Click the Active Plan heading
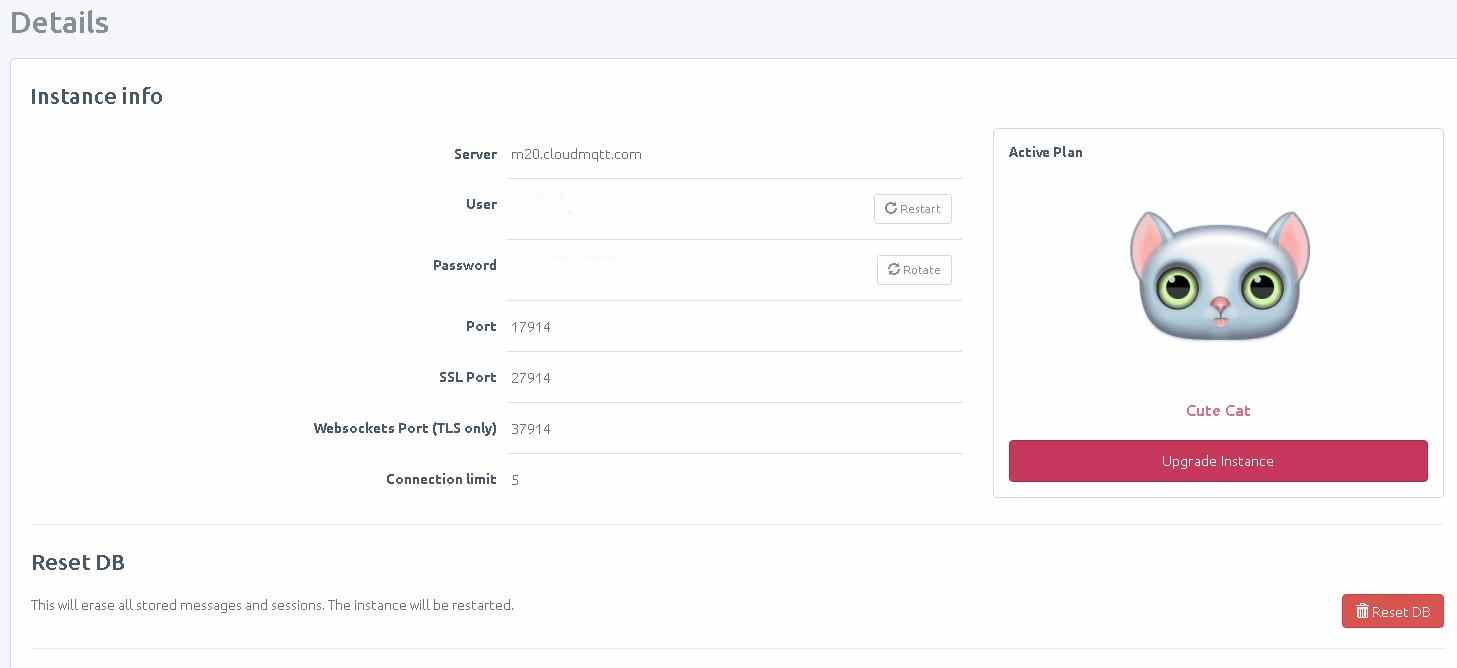Viewport: 1457px width, 668px height. coord(1045,152)
